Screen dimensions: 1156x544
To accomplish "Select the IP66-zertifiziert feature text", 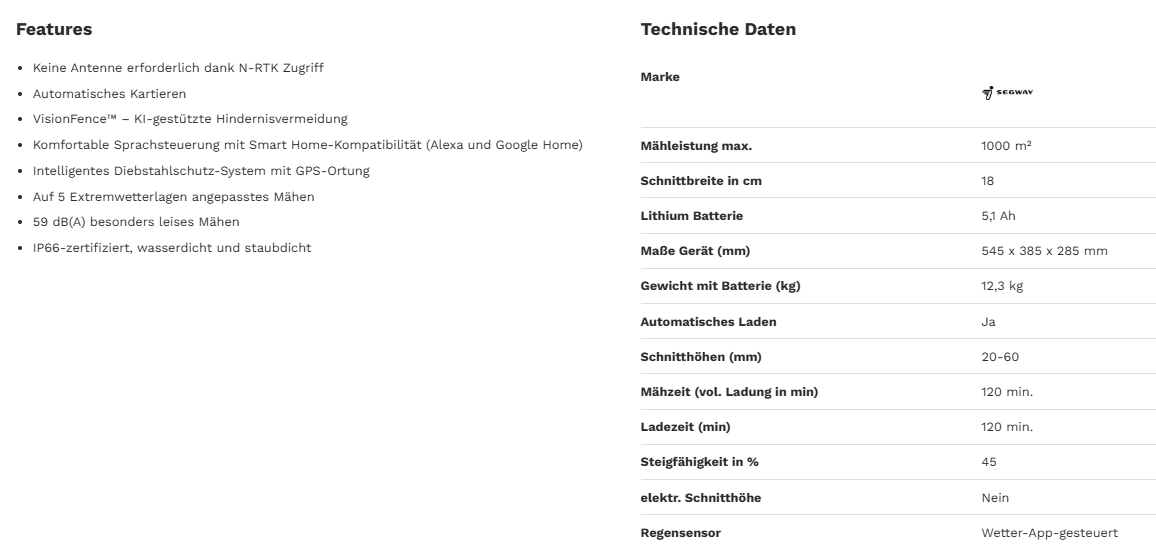I will coord(171,248).
